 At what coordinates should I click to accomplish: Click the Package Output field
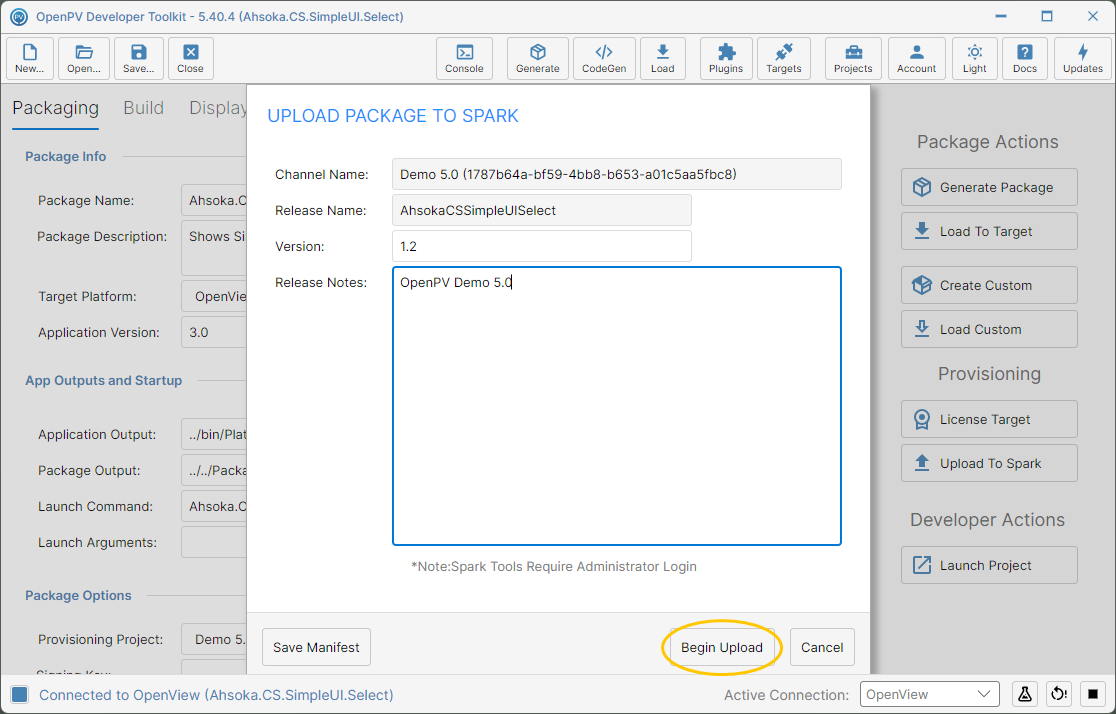coord(214,471)
